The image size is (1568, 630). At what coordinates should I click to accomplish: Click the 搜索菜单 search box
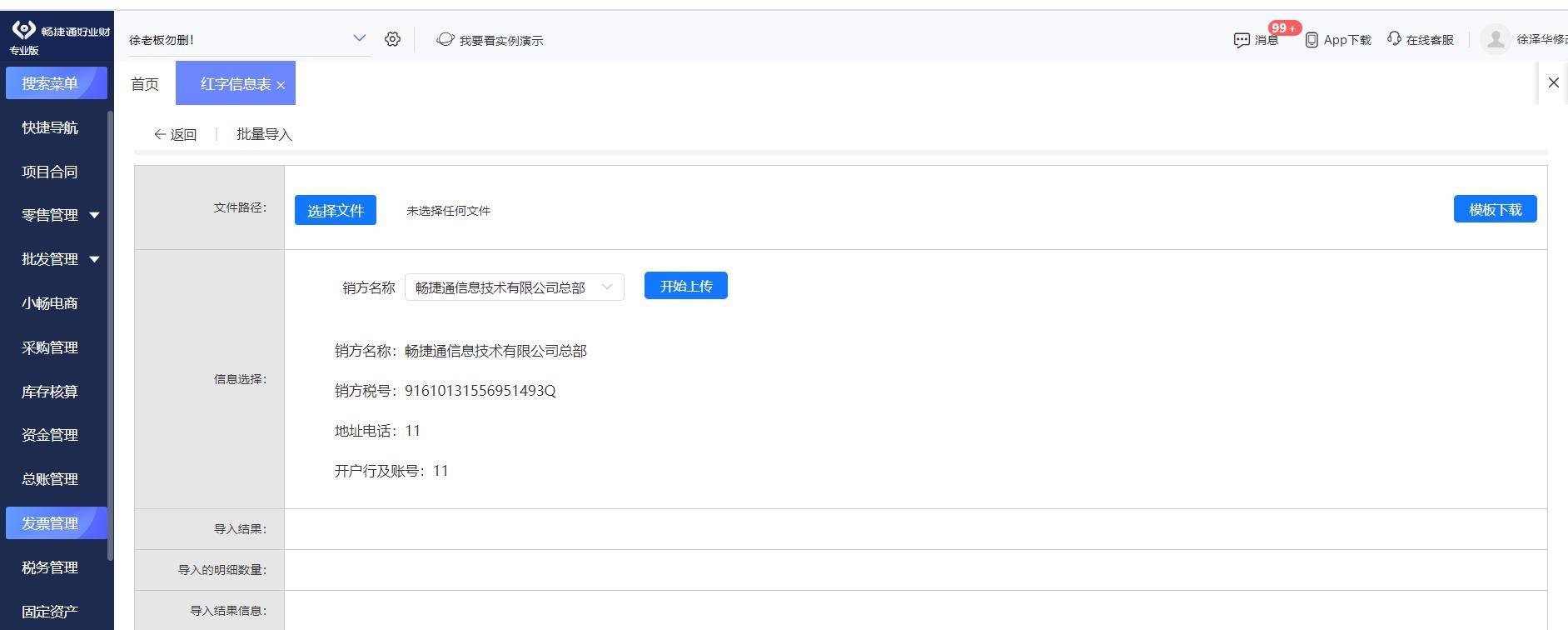pyautogui.click(x=56, y=83)
